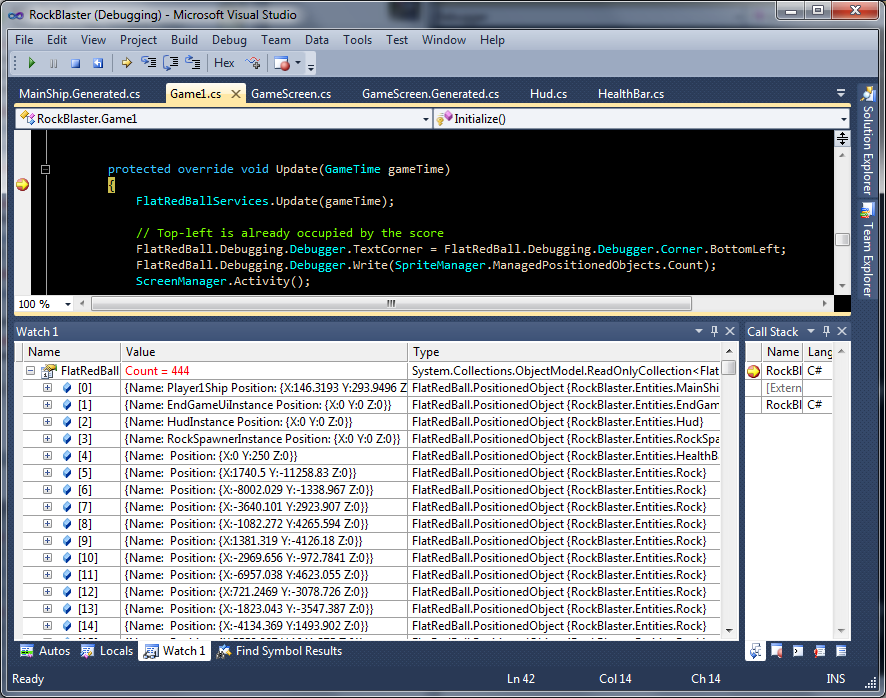This screenshot has width=886, height=698.
Task: Close the Call Stack panel
Action: (x=842, y=331)
